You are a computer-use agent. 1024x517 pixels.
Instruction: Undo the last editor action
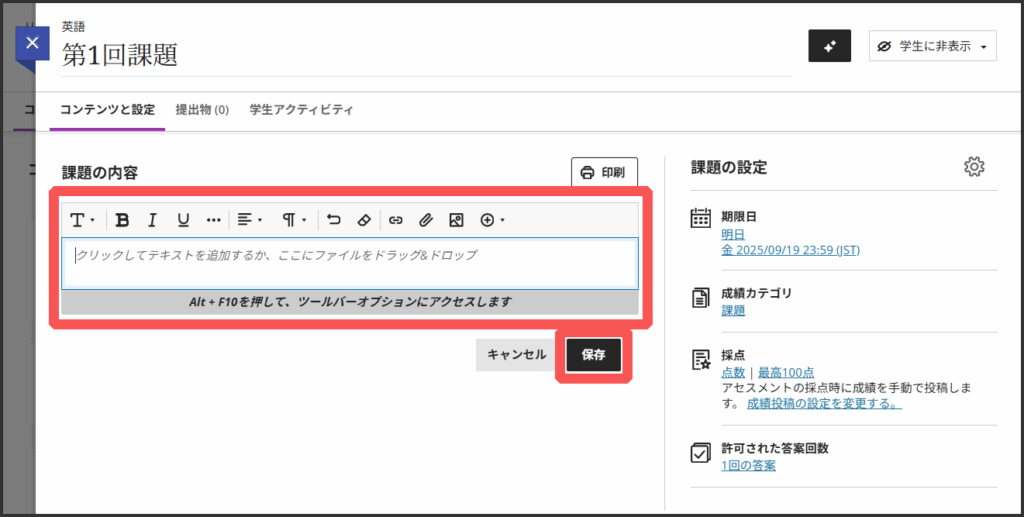334,220
